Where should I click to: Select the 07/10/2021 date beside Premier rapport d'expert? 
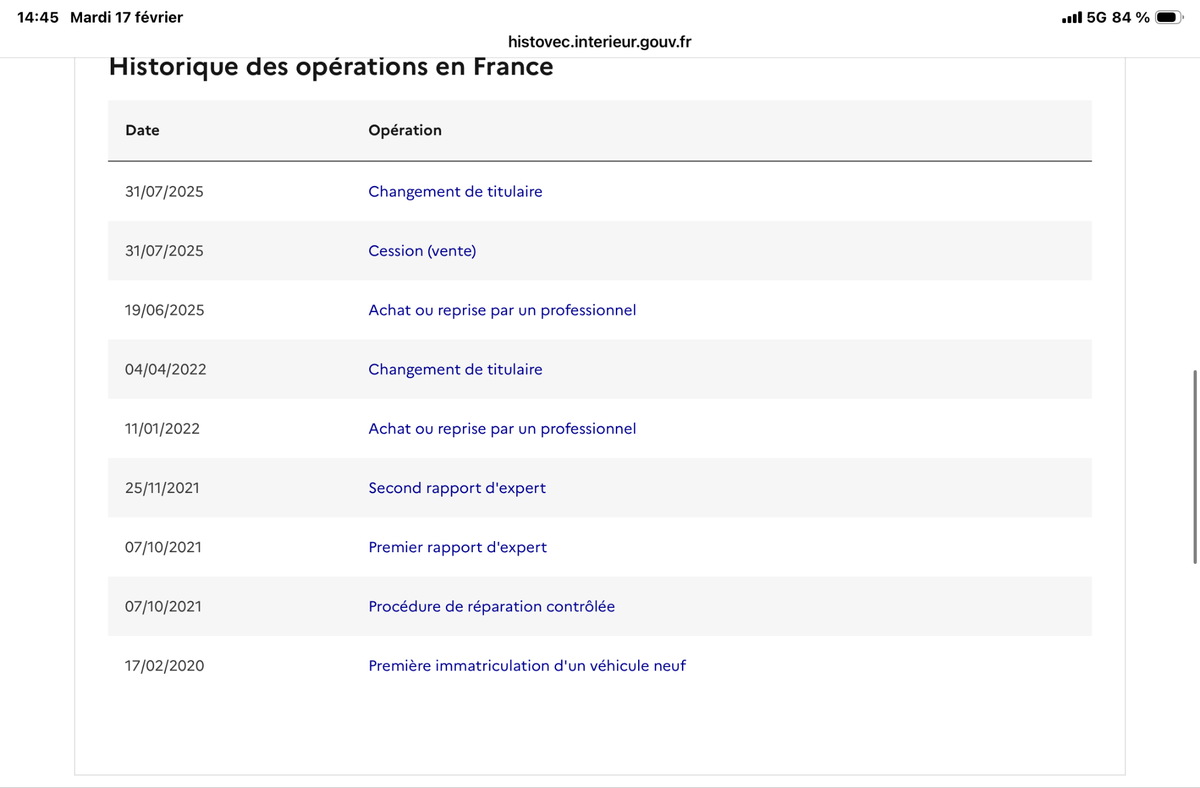click(163, 547)
